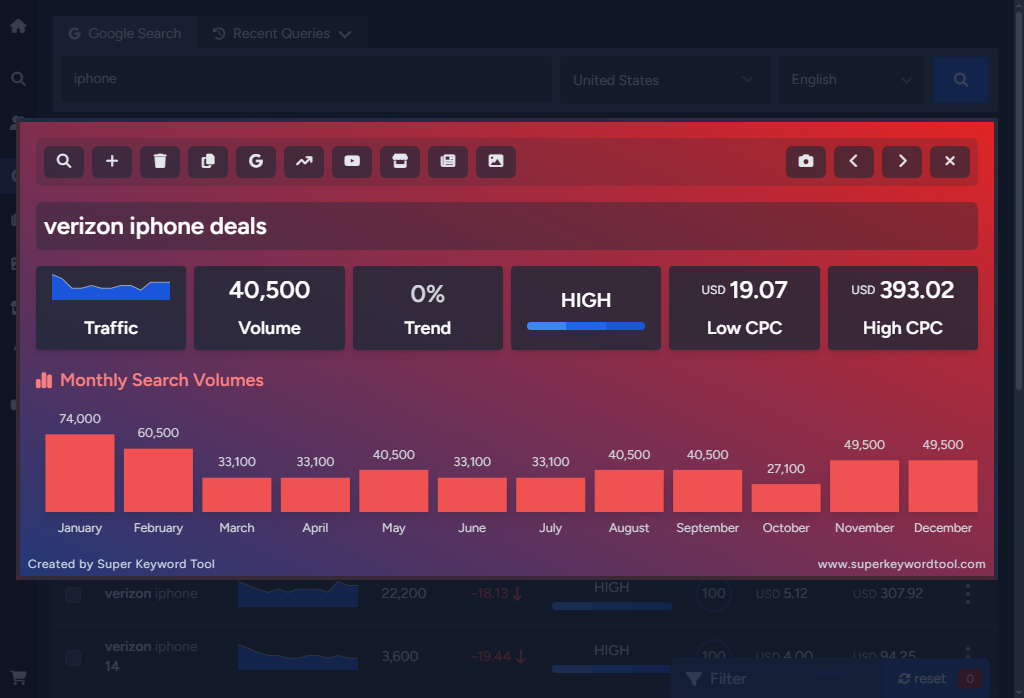Go to next keyword arrow

902,161
